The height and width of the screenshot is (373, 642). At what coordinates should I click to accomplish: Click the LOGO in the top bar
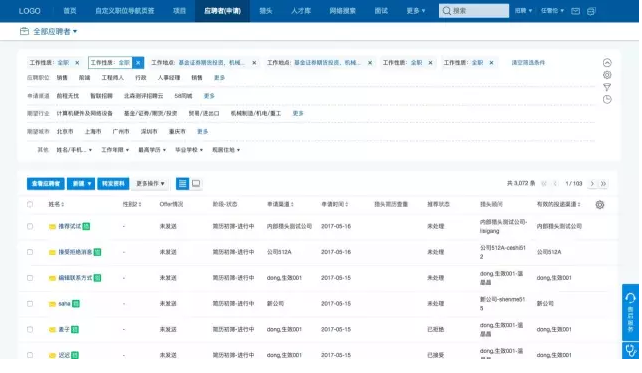coord(29,11)
